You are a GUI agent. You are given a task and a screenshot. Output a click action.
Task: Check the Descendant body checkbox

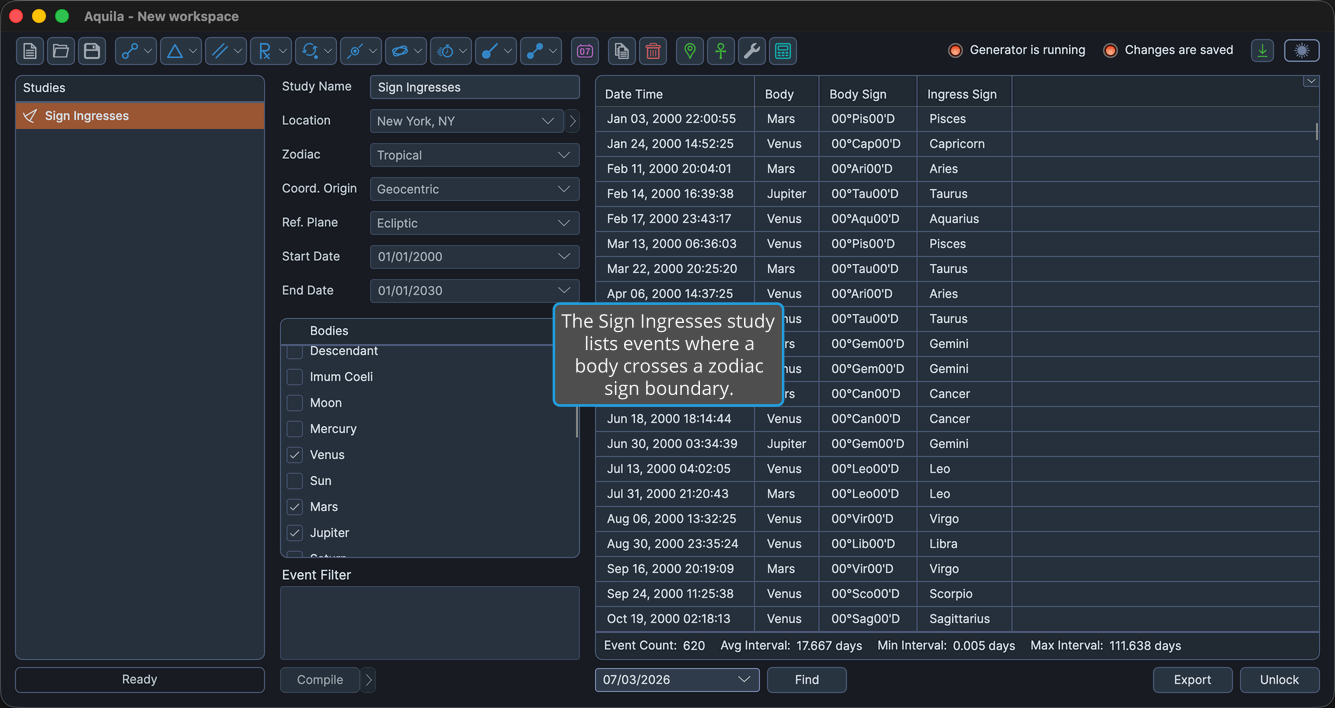[x=295, y=351]
